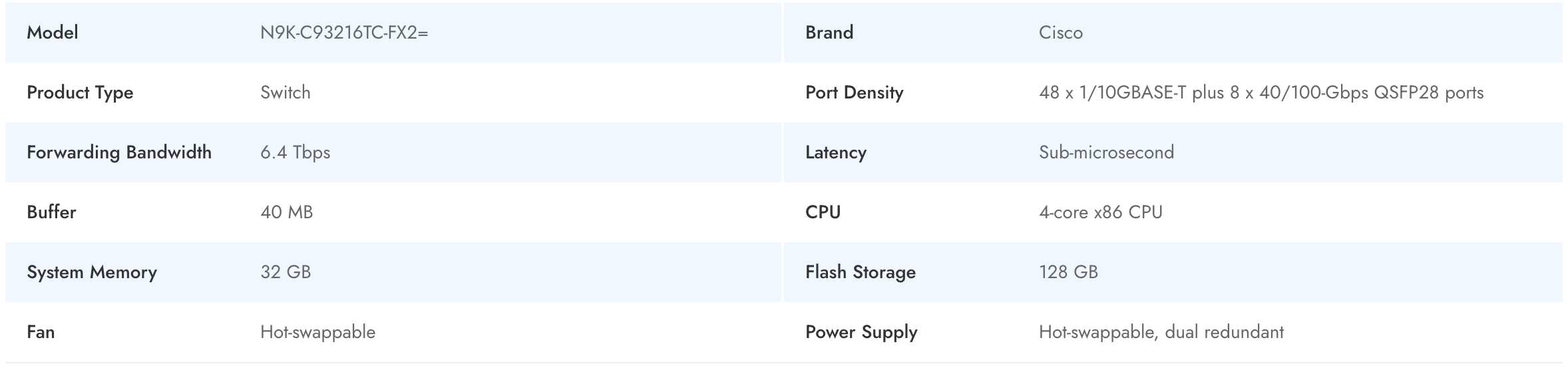Click the Cisco brand value

pos(1060,33)
